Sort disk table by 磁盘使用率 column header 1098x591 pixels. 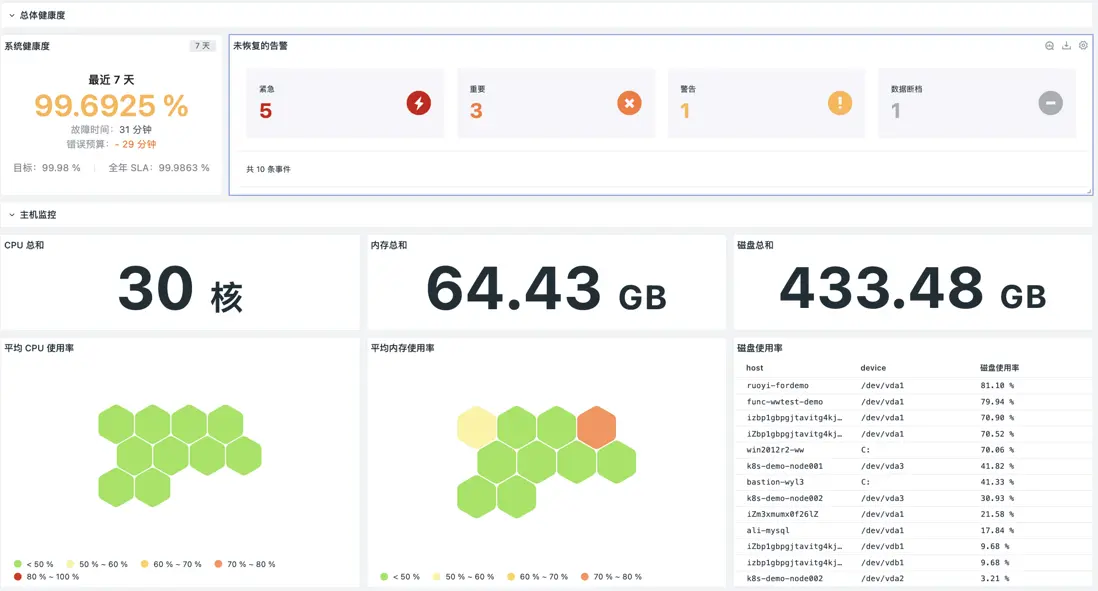pyautogui.click(x=999, y=368)
